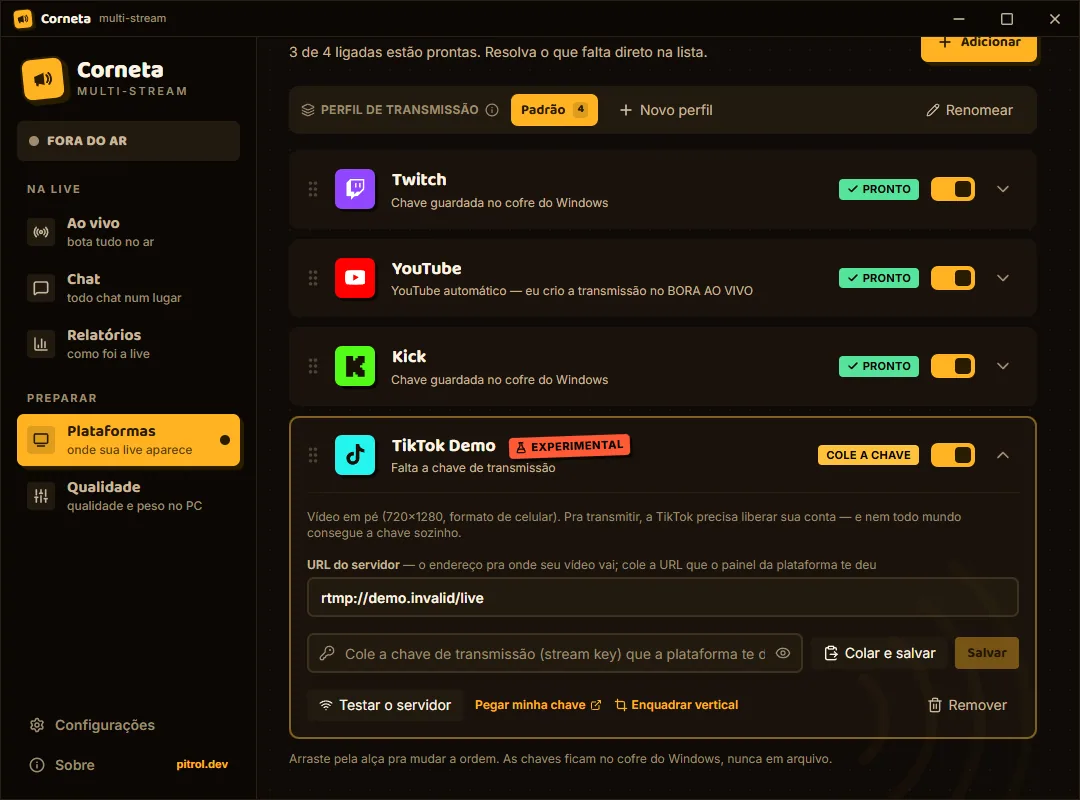Click the Corneta megaphone logo in sidebar
The image size is (1080, 800).
[43, 79]
